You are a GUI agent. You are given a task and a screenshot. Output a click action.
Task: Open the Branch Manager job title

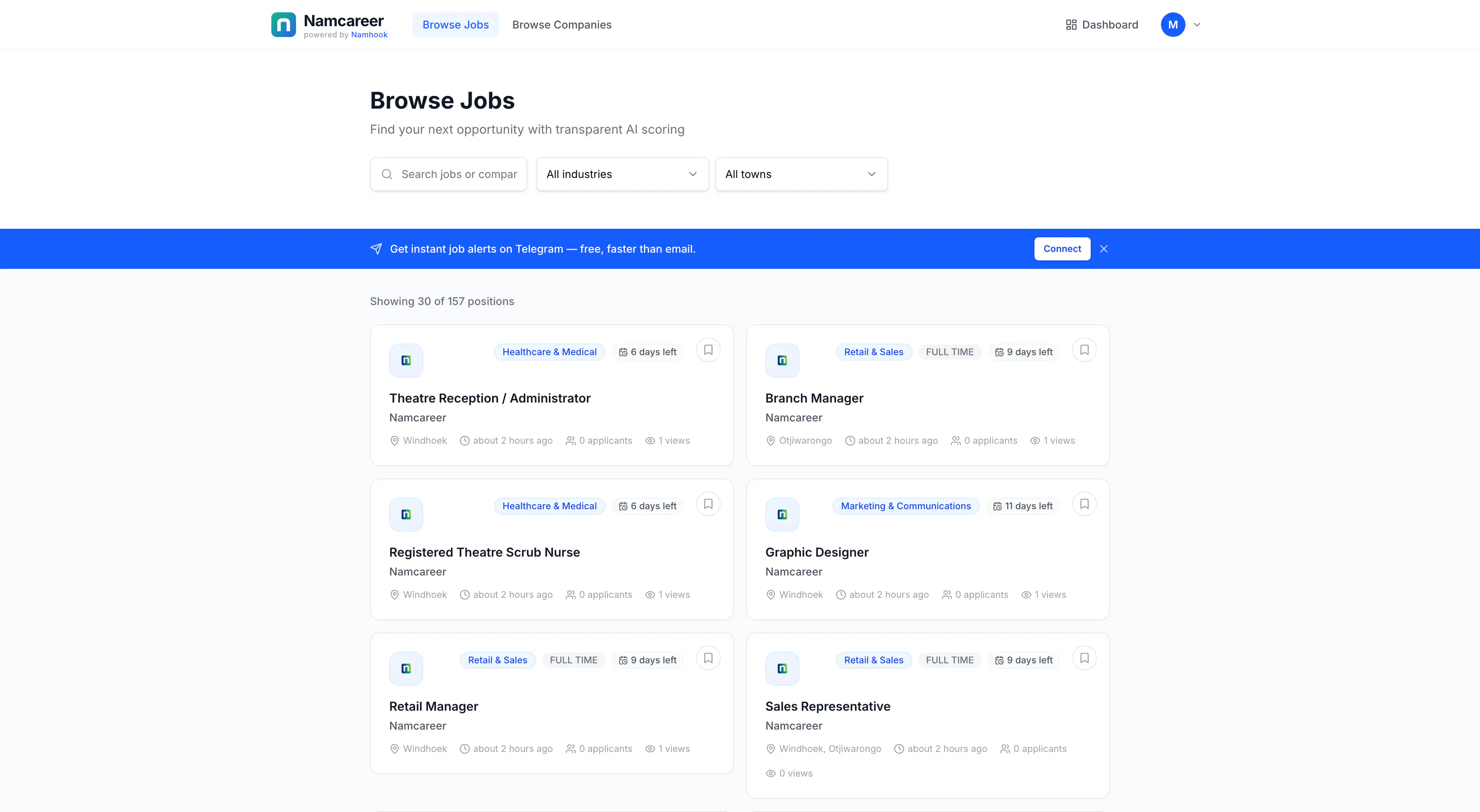(814, 398)
